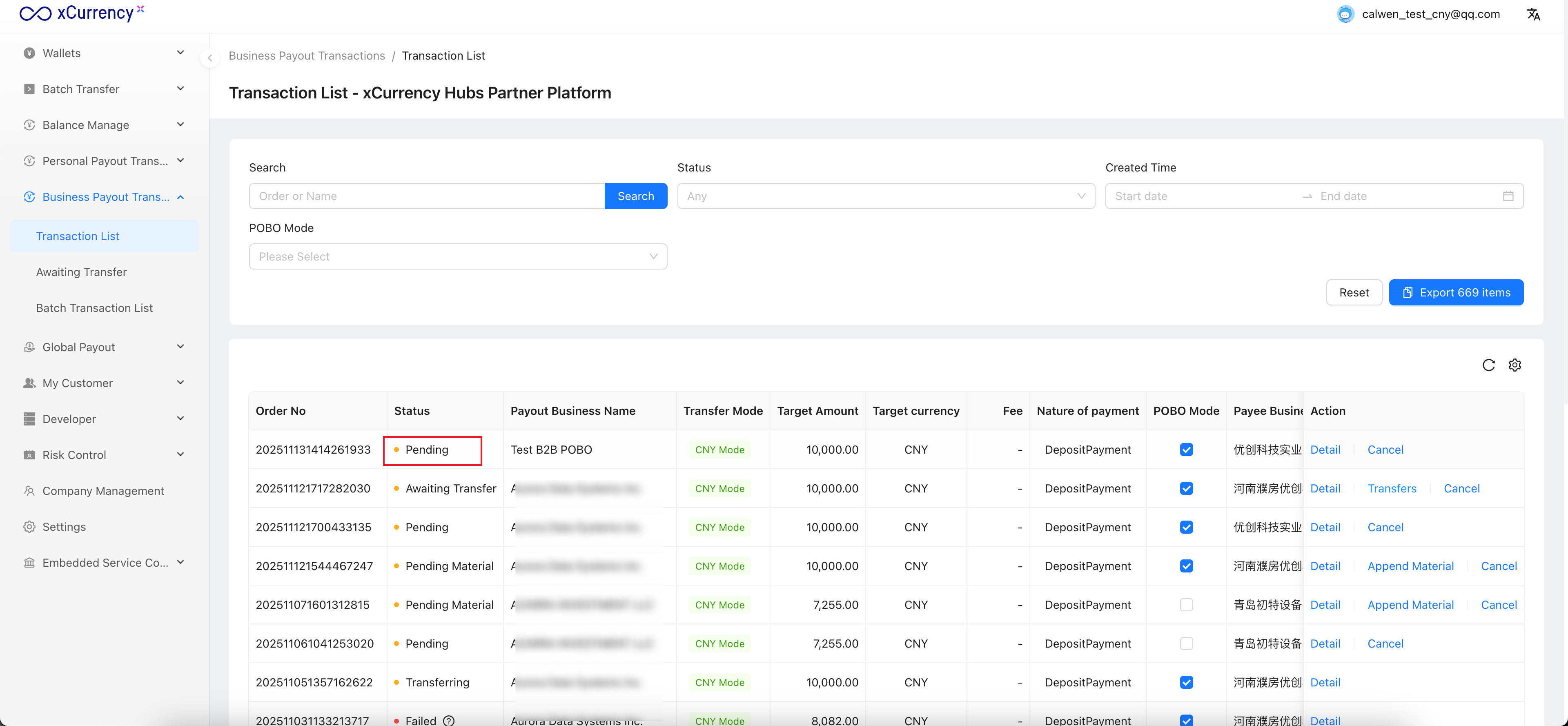Click Transfers link for order 202511121717282030
1568x726 pixels.
pos(1392,489)
